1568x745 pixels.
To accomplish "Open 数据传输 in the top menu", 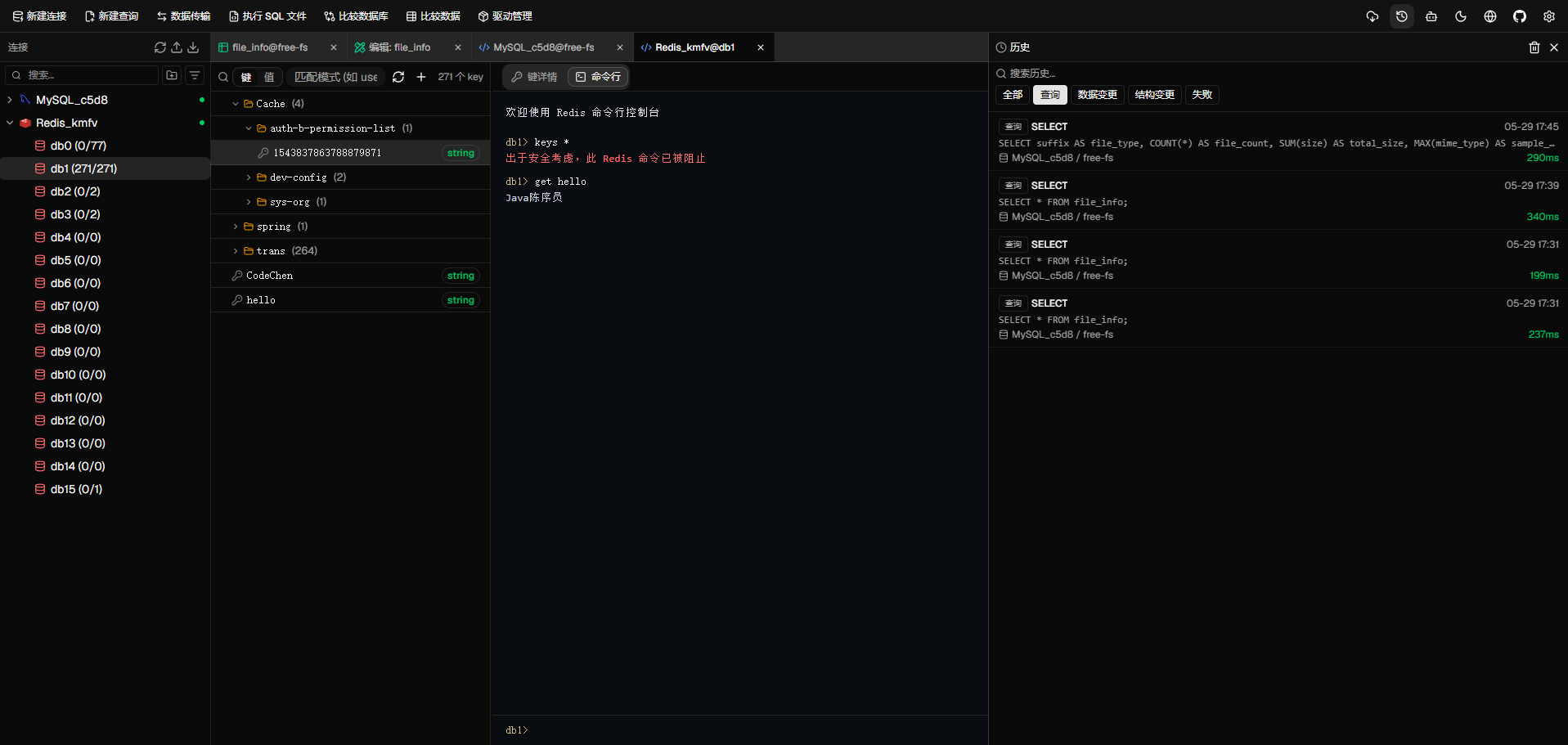I will pyautogui.click(x=183, y=16).
